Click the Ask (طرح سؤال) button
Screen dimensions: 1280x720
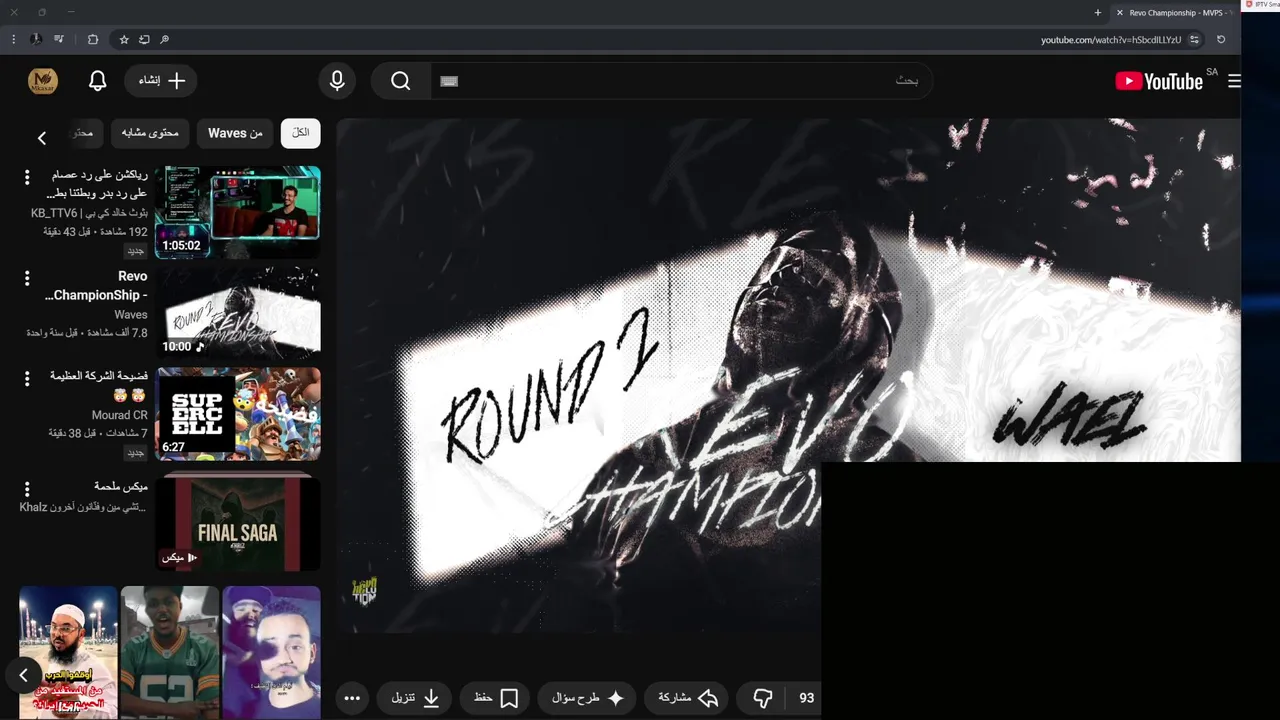tap(588, 698)
